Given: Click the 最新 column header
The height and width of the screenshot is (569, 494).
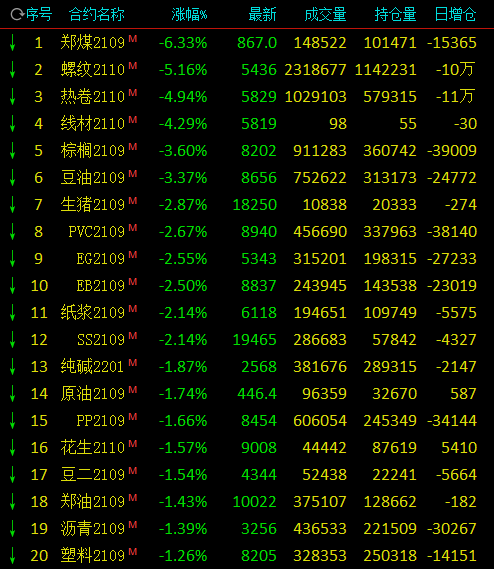Looking at the screenshot, I should (x=262, y=15).
